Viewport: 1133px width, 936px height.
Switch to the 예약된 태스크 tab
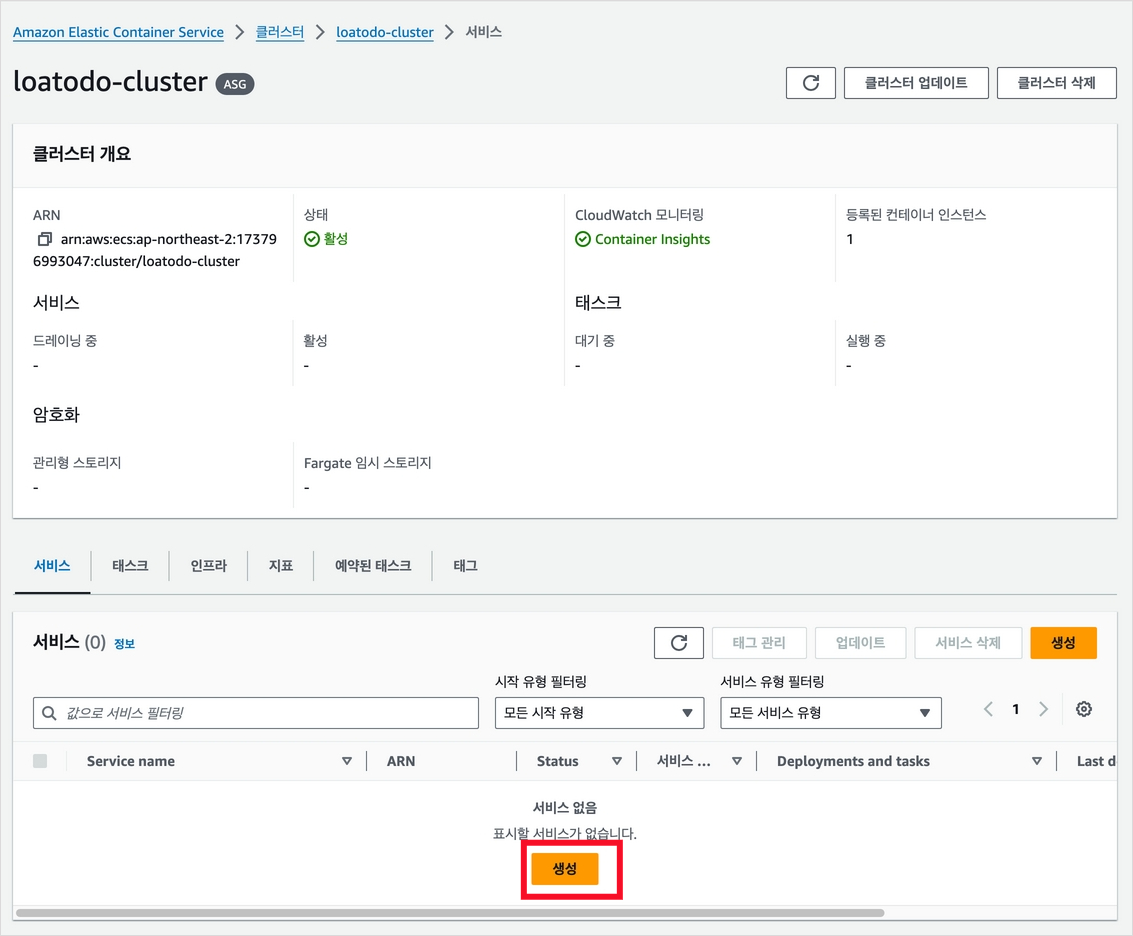[x=373, y=566]
